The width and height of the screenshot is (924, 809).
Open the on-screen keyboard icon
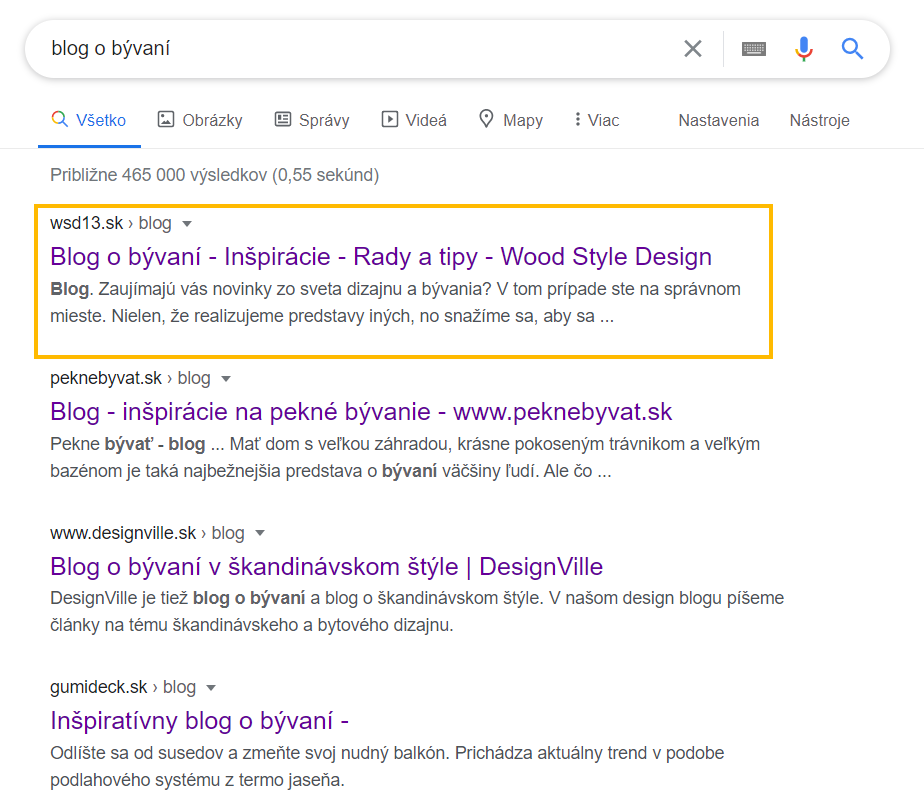tap(754, 49)
